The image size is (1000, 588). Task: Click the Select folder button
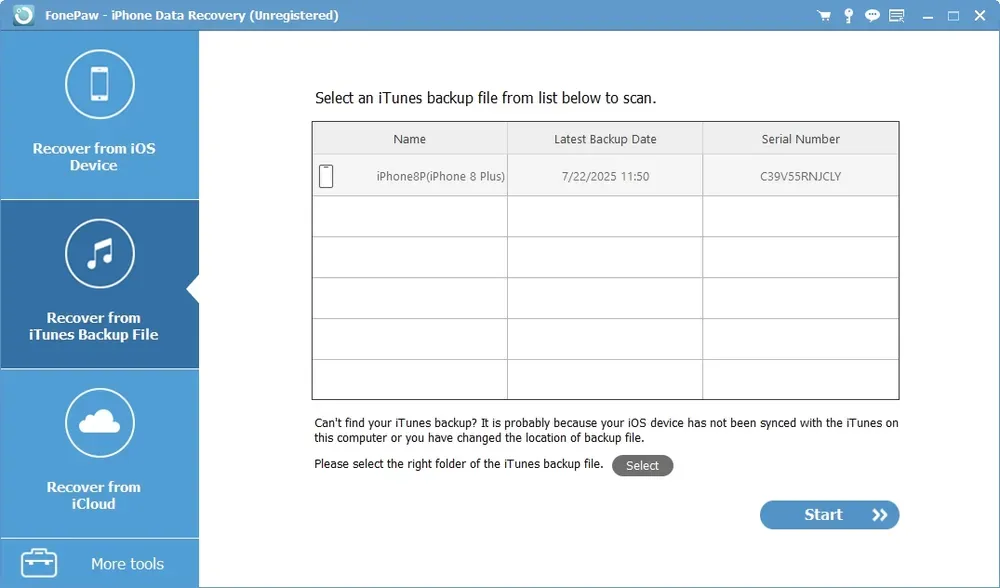tap(642, 466)
